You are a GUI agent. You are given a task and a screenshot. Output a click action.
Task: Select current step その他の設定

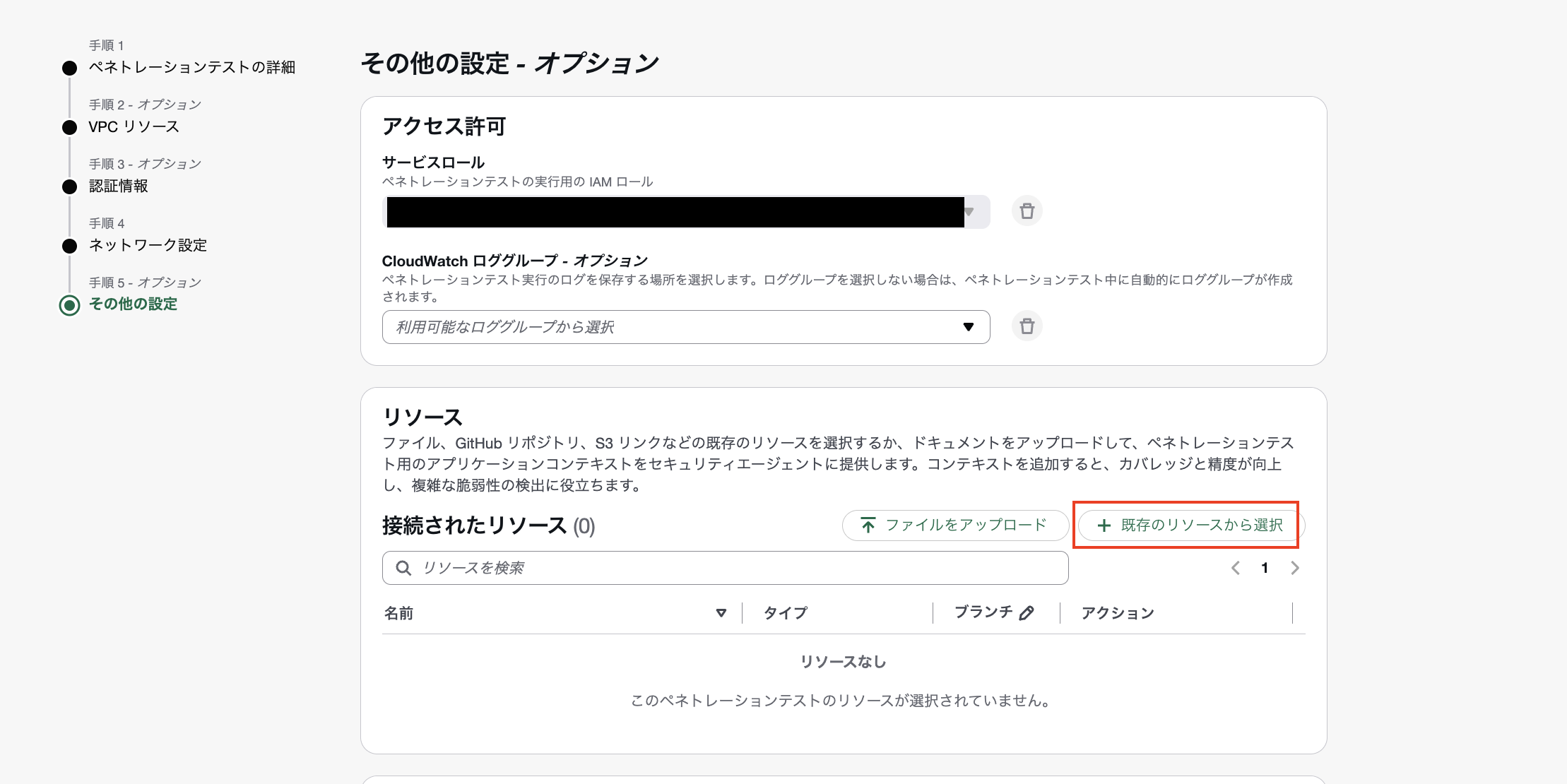133,304
